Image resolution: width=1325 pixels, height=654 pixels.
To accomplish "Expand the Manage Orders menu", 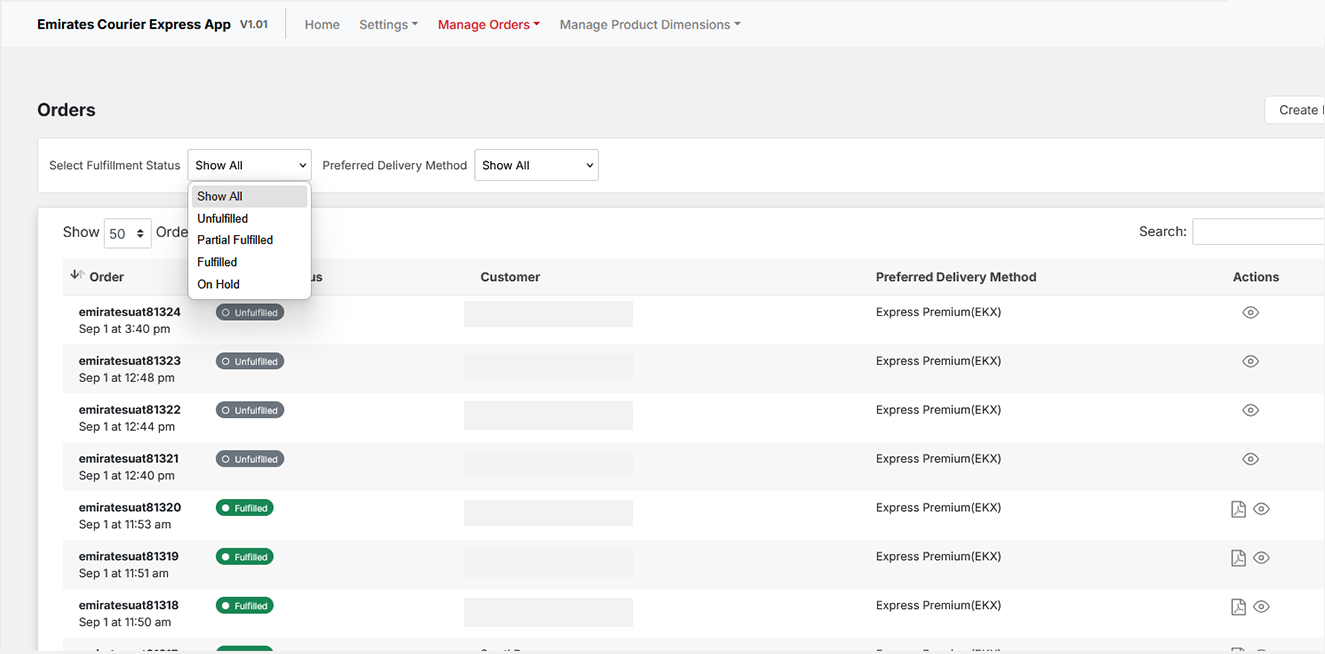I will tap(489, 24).
